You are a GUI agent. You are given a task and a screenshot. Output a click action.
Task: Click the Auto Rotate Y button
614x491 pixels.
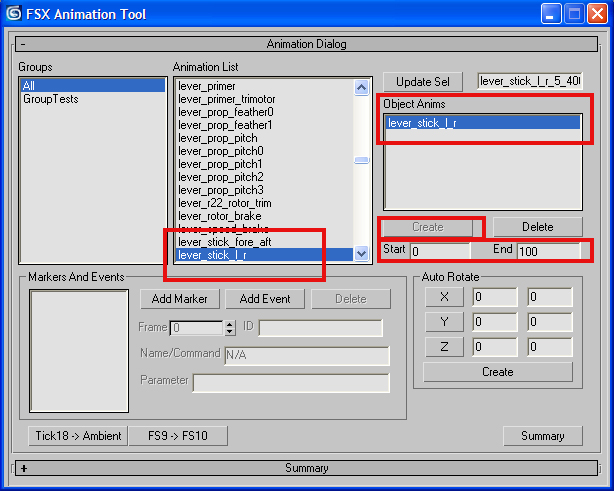(444, 322)
